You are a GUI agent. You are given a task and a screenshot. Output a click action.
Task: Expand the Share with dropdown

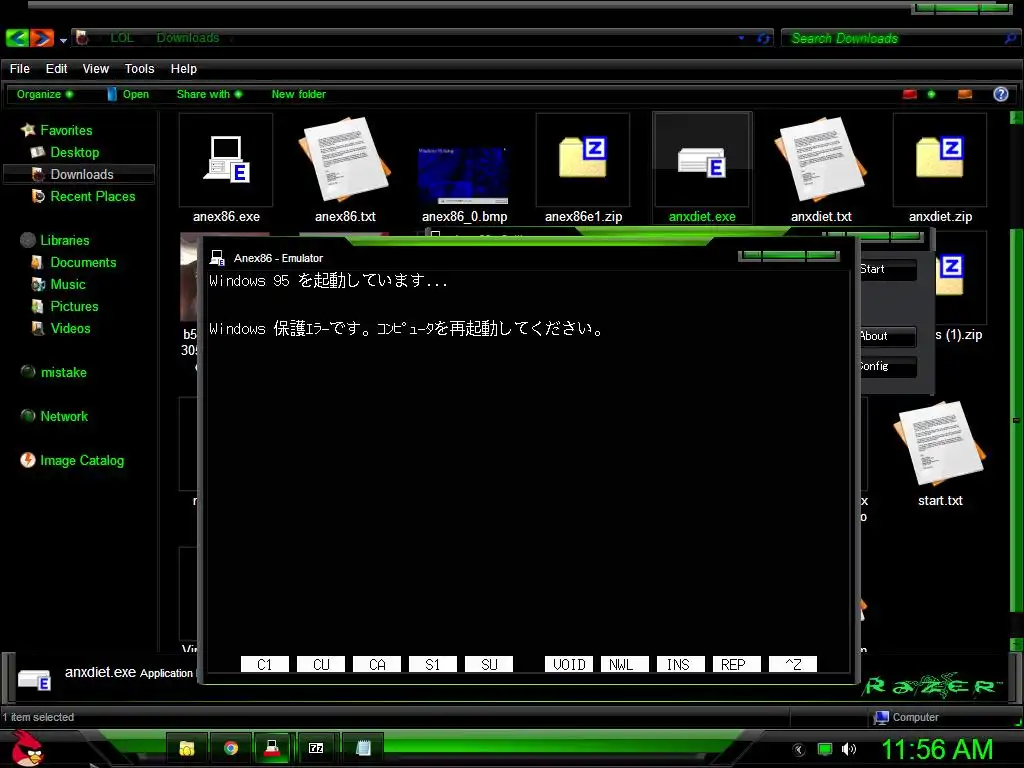(x=209, y=94)
